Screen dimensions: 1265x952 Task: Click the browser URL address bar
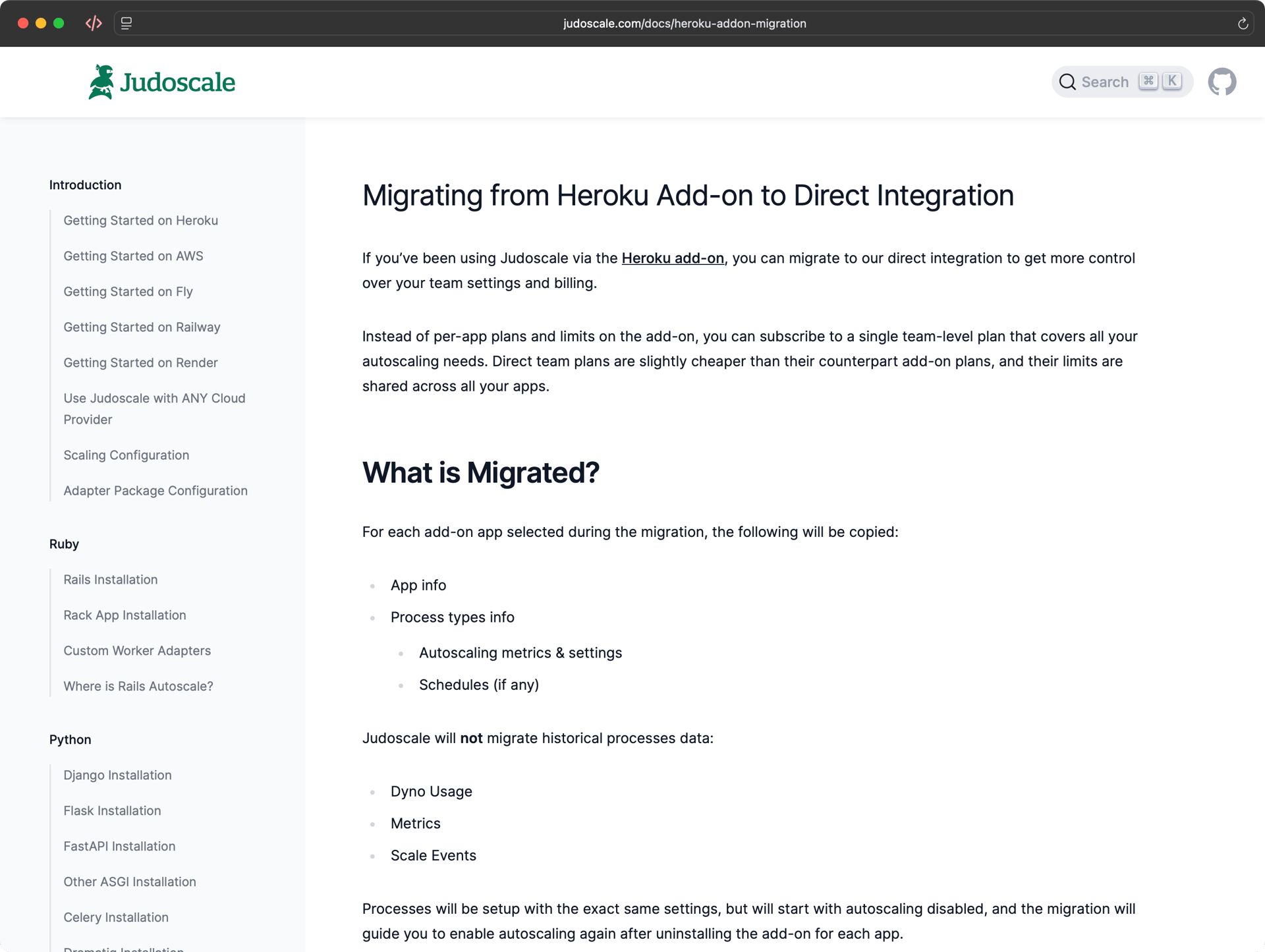tap(684, 24)
